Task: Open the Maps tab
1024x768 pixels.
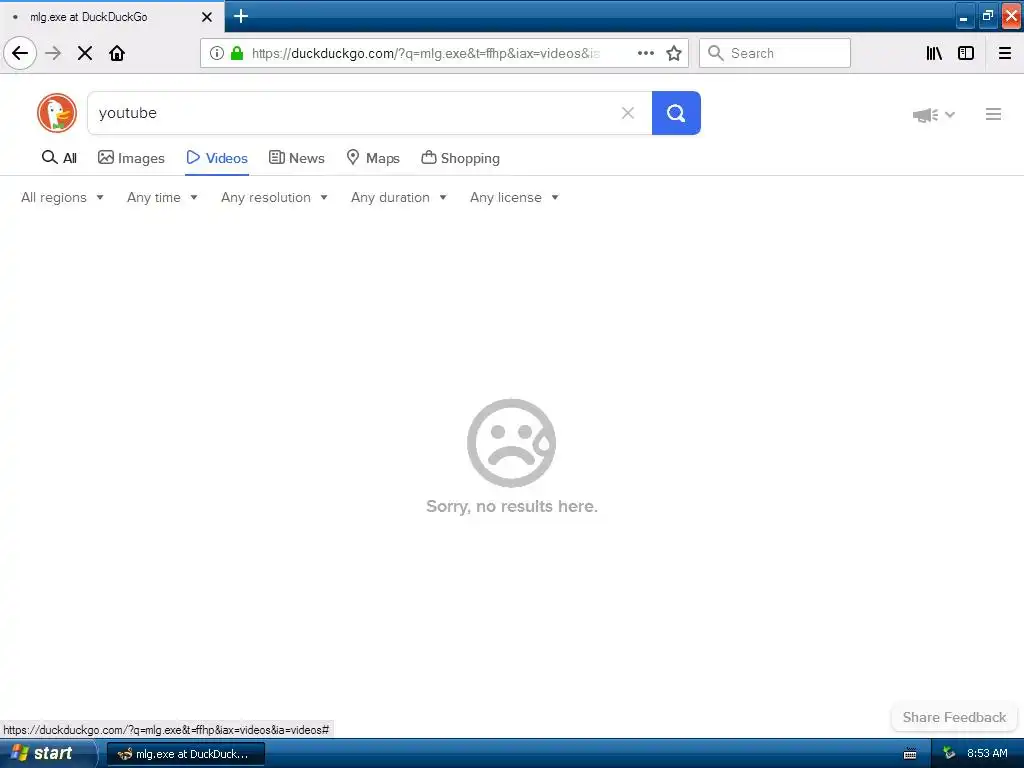Action: pos(373,158)
